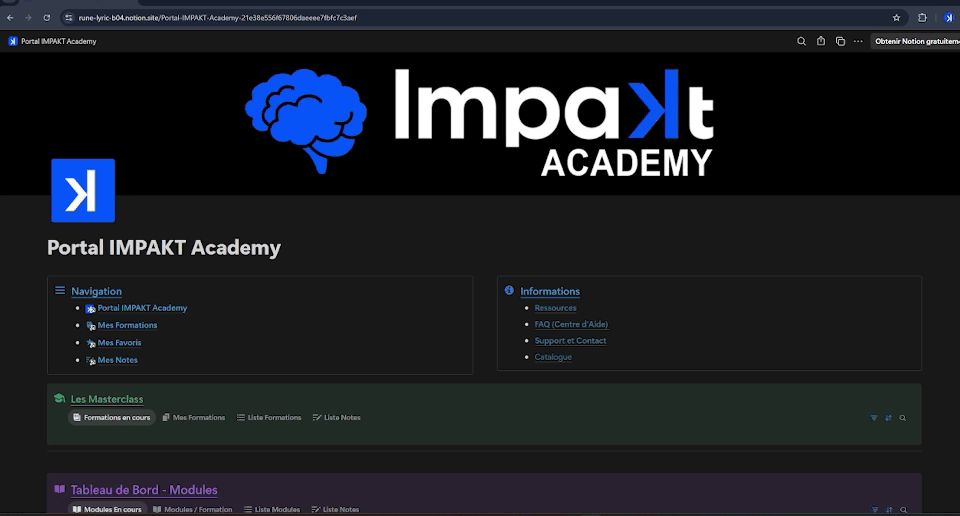This screenshot has width=960, height=516.
Task: Click the Tableau de Bord book icon
Action: pyautogui.click(x=59, y=489)
